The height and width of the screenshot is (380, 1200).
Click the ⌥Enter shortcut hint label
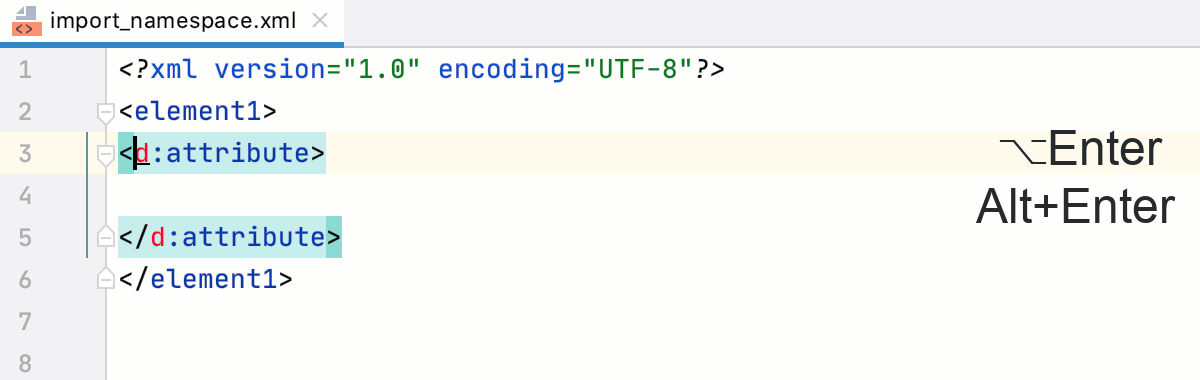click(x=1080, y=151)
